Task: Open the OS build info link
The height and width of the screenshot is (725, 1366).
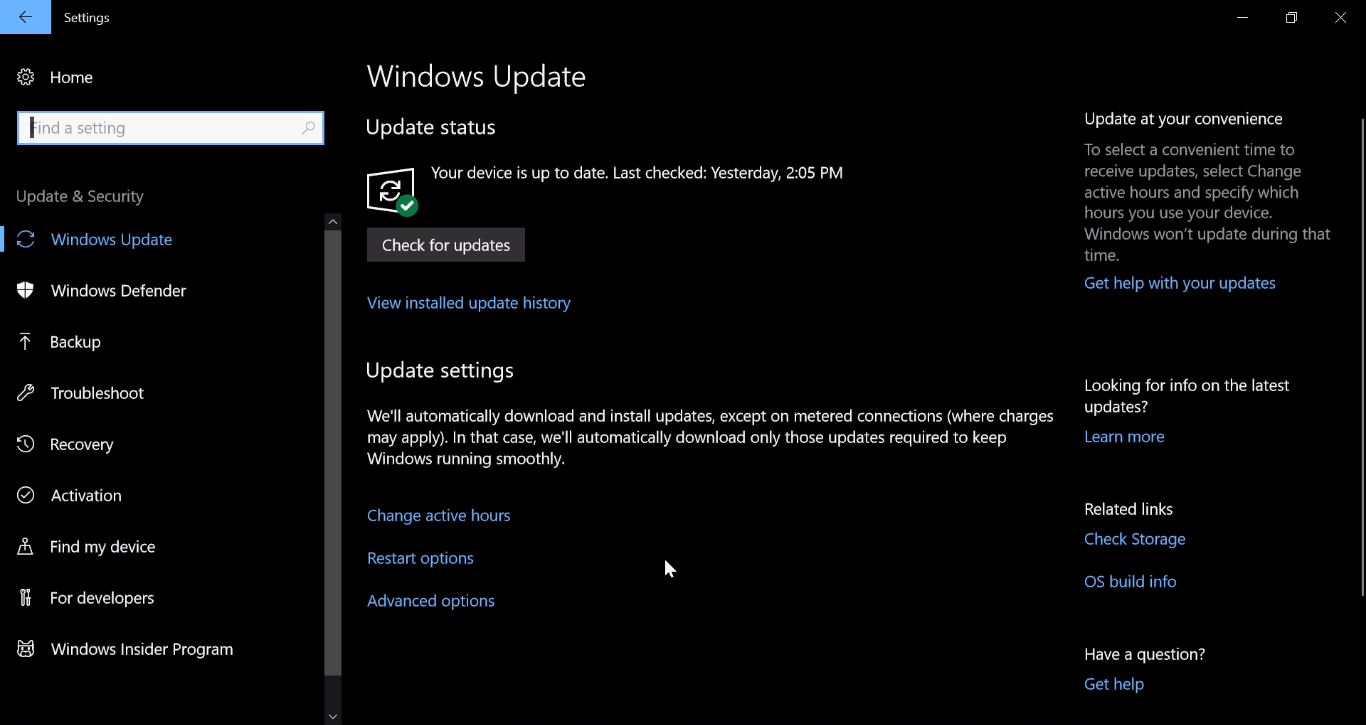Action: click(x=1130, y=582)
